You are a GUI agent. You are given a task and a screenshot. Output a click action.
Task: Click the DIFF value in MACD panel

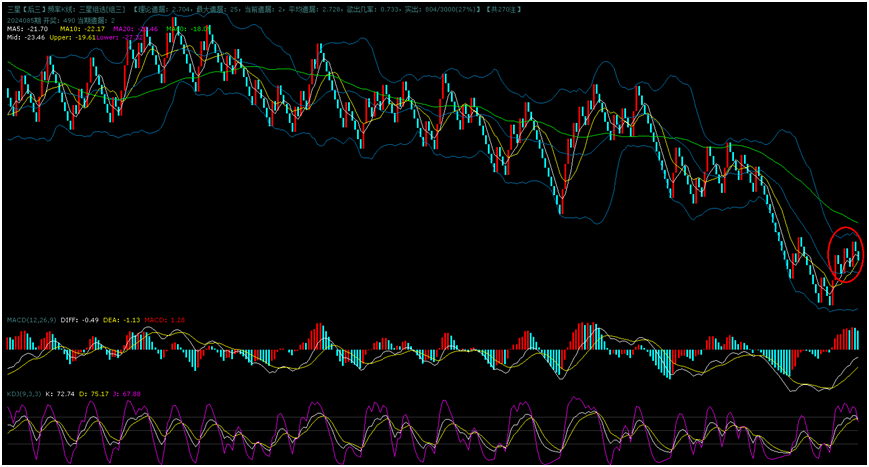80,320
